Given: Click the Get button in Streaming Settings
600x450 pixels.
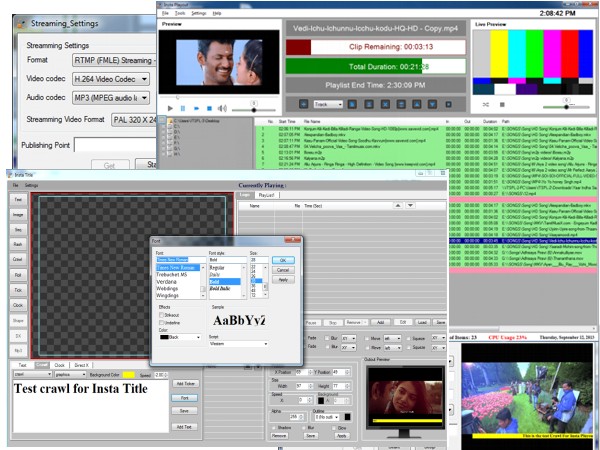Looking at the screenshot, I should pyautogui.click(x=109, y=165).
